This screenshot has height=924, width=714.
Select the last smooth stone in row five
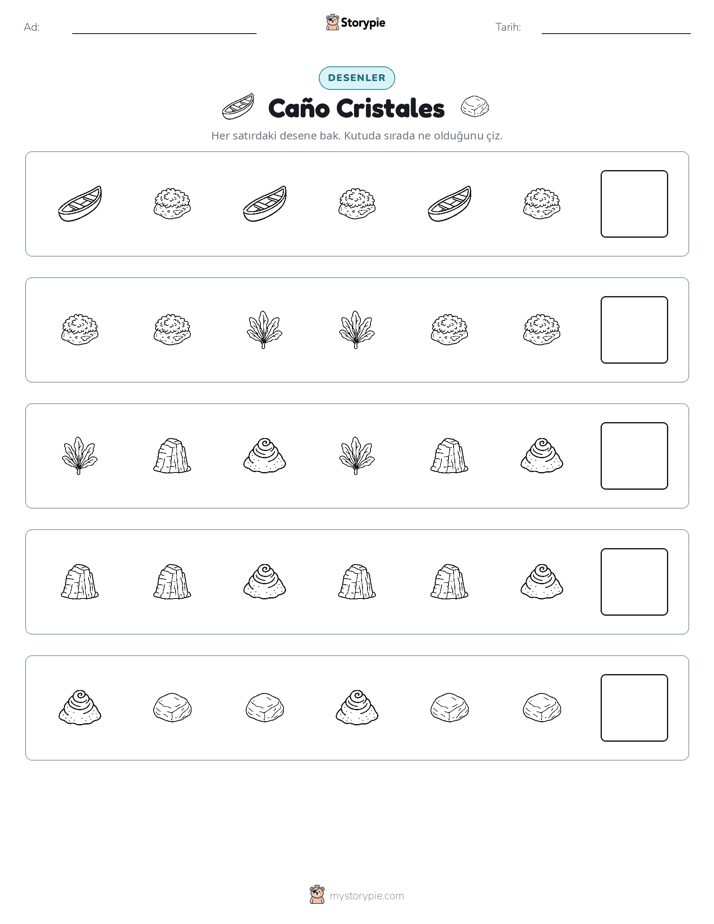click(541, 708)
